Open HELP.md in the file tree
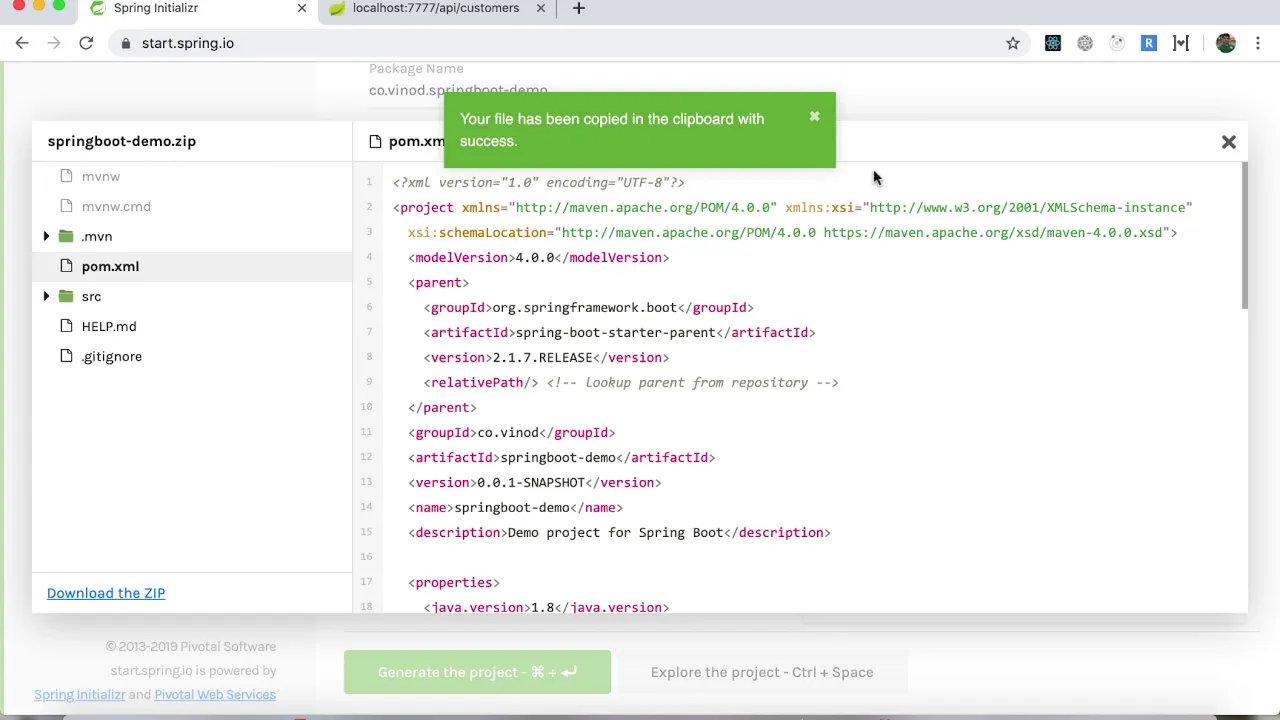1280x720 pixels. [x=109, y=326]
